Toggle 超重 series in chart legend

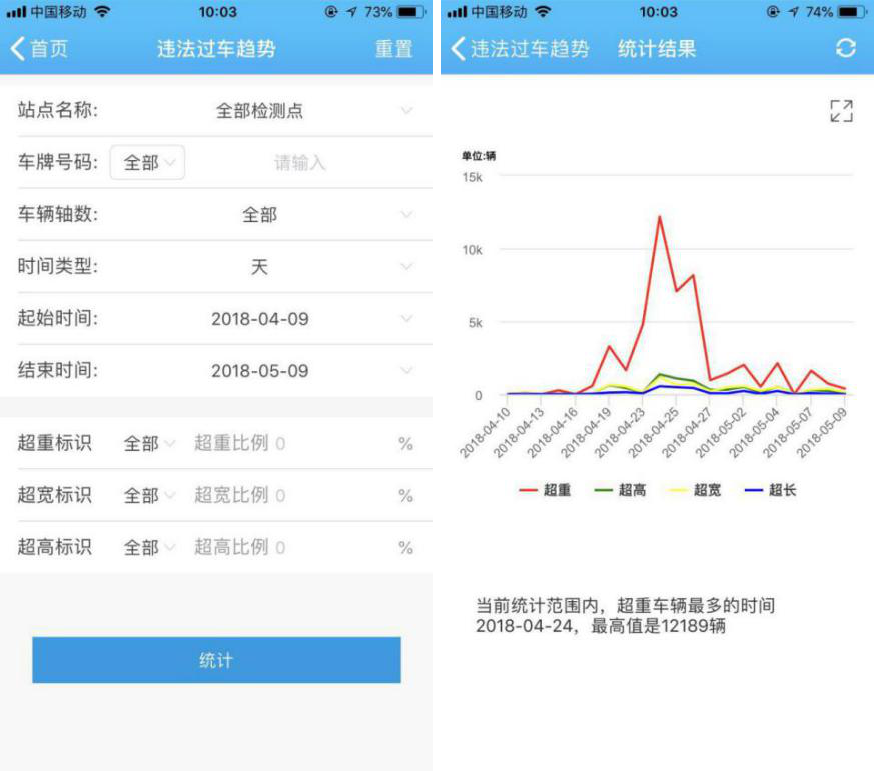point(546,490)
